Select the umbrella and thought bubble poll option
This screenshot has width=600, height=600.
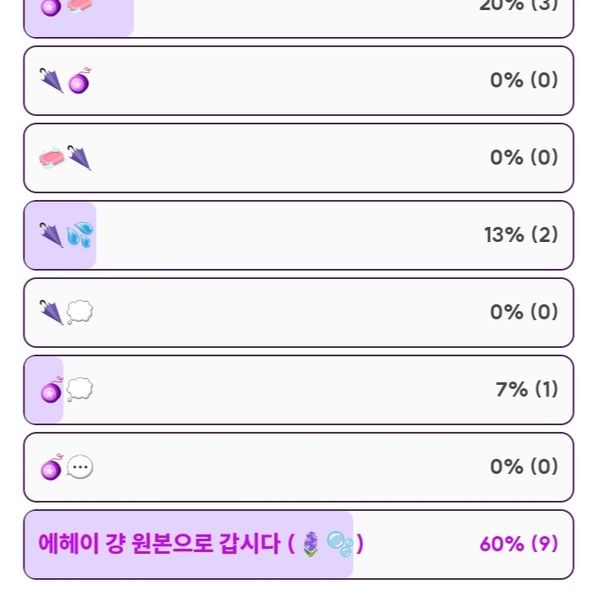coord(298,312)
